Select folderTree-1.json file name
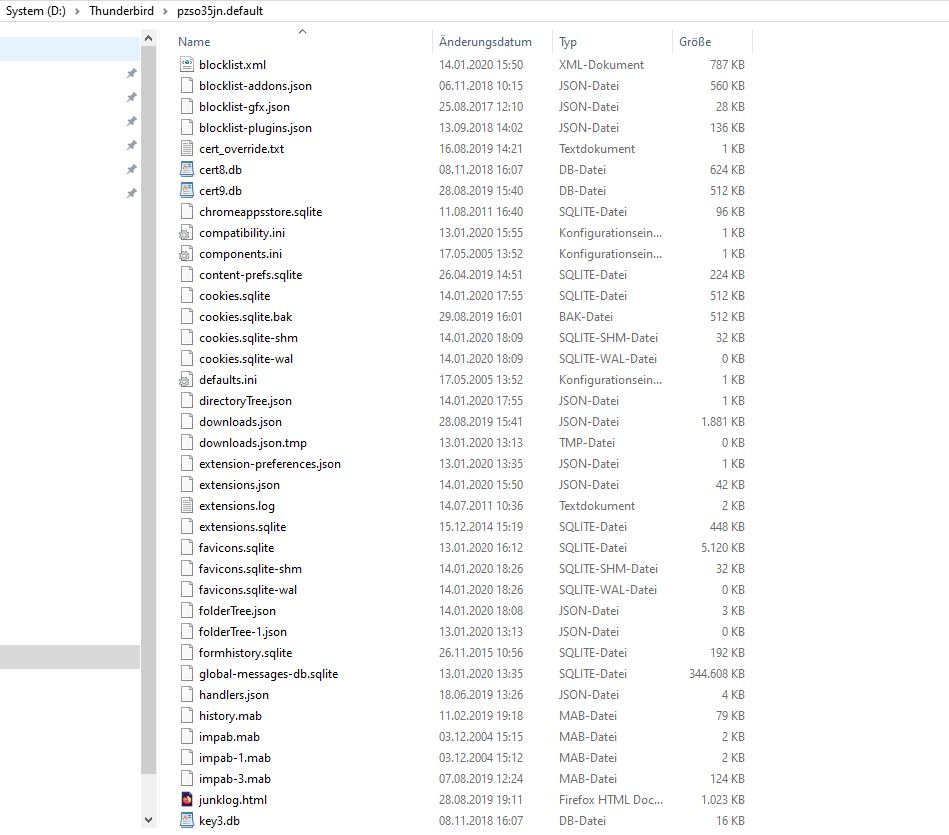This screenshot has width=949, height=835. click(x=243, y=632)
